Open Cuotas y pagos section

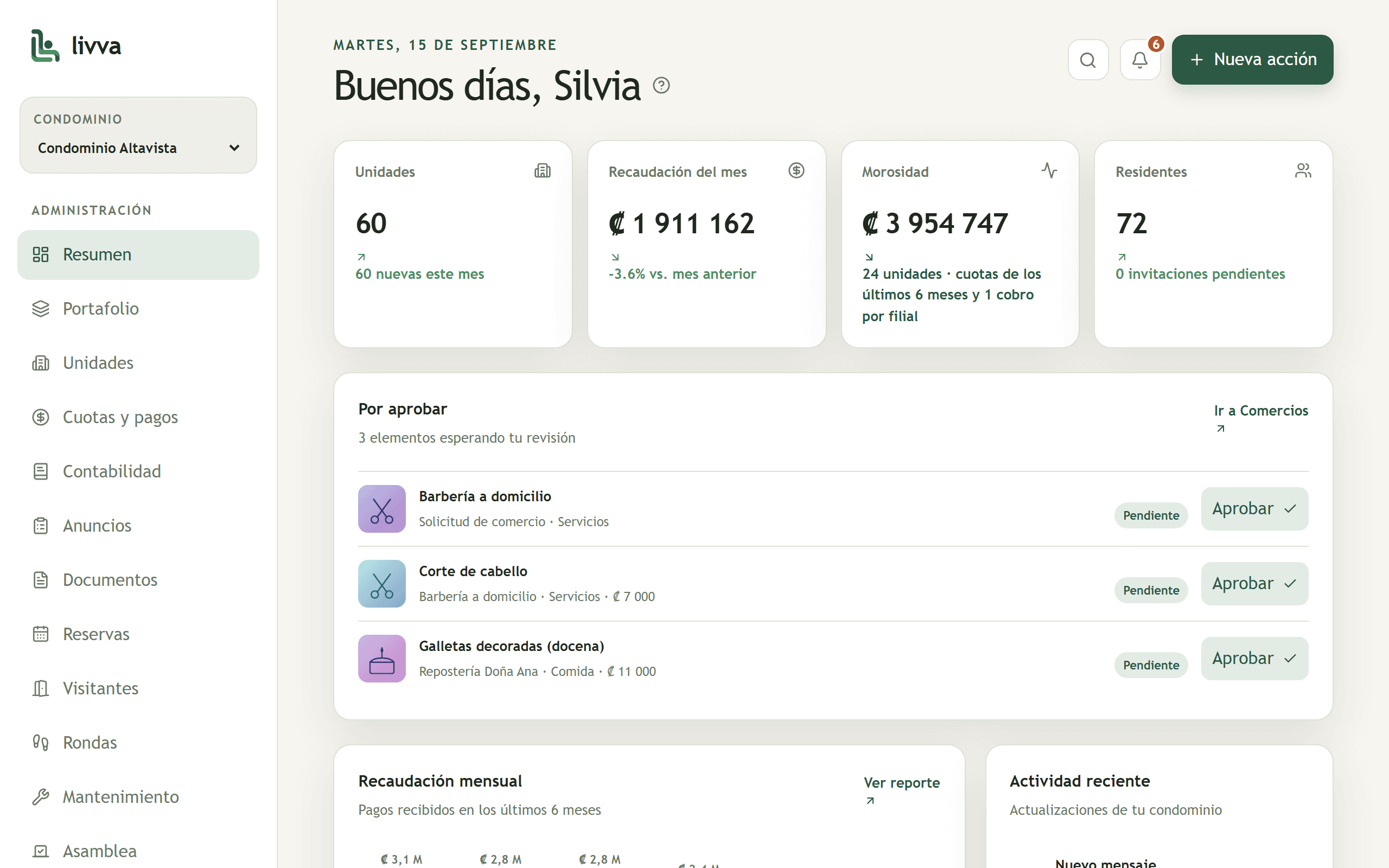coord(138,417)
